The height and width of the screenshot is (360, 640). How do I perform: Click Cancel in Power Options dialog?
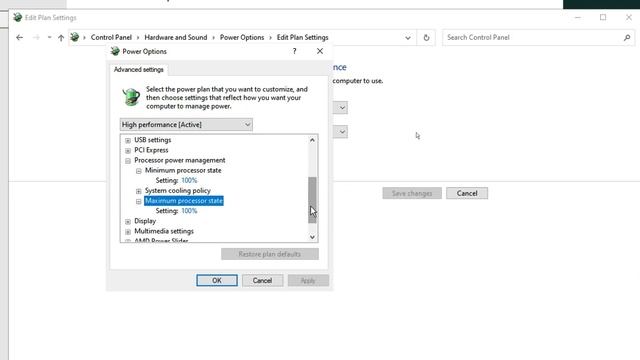(x=262, y=280)
